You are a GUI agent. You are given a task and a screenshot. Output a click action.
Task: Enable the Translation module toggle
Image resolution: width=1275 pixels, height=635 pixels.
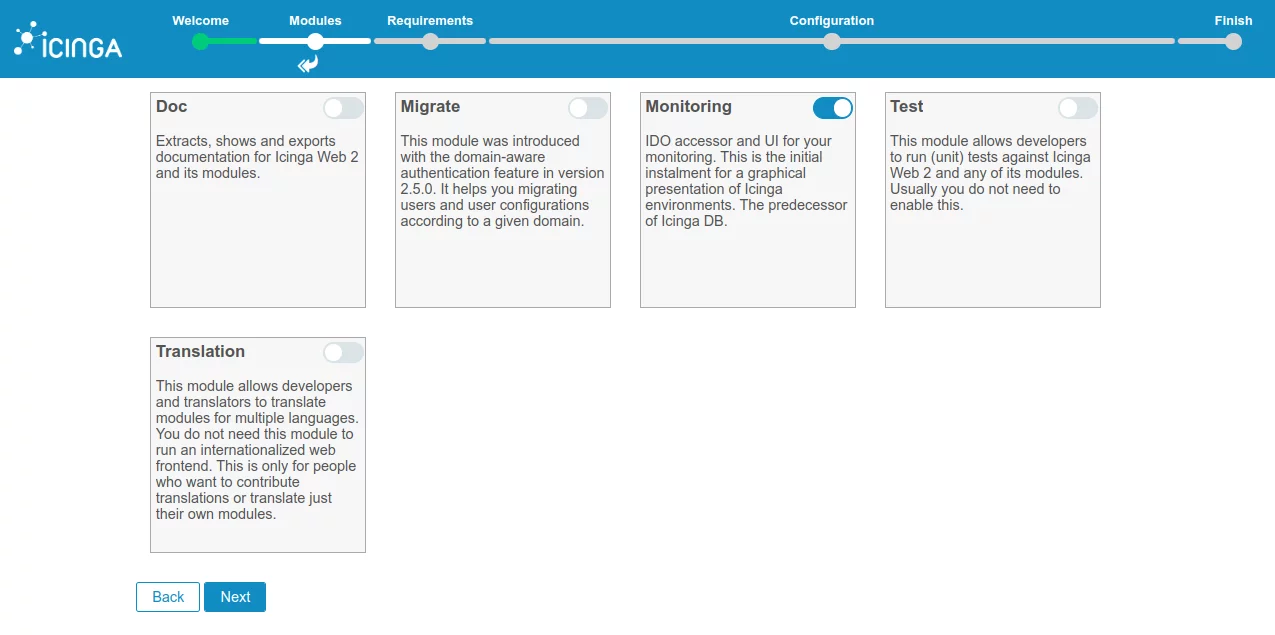pyautogui.click(x=343, y=352)
